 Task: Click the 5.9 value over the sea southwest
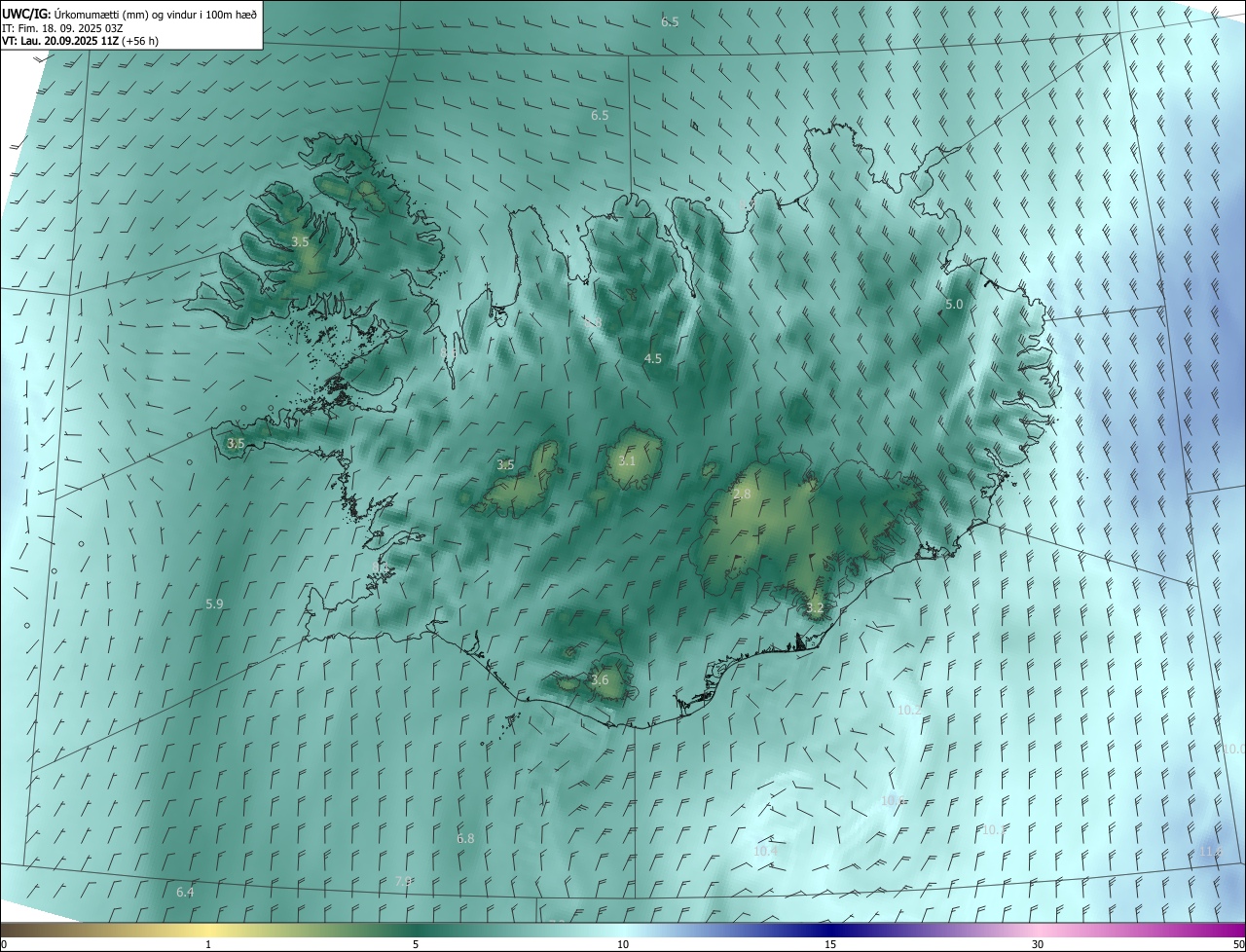click(214, 604)
